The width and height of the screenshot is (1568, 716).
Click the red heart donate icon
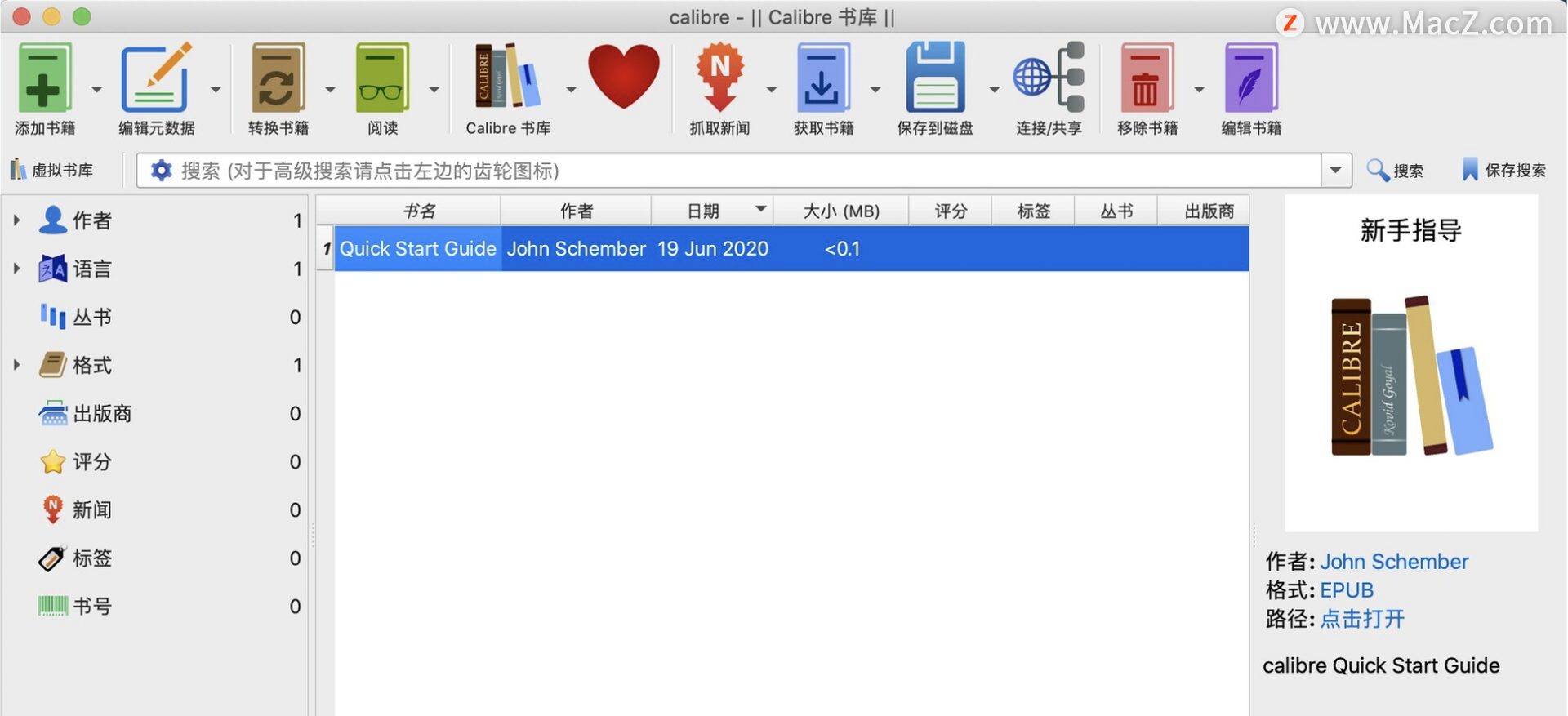(x=623, y=76)
